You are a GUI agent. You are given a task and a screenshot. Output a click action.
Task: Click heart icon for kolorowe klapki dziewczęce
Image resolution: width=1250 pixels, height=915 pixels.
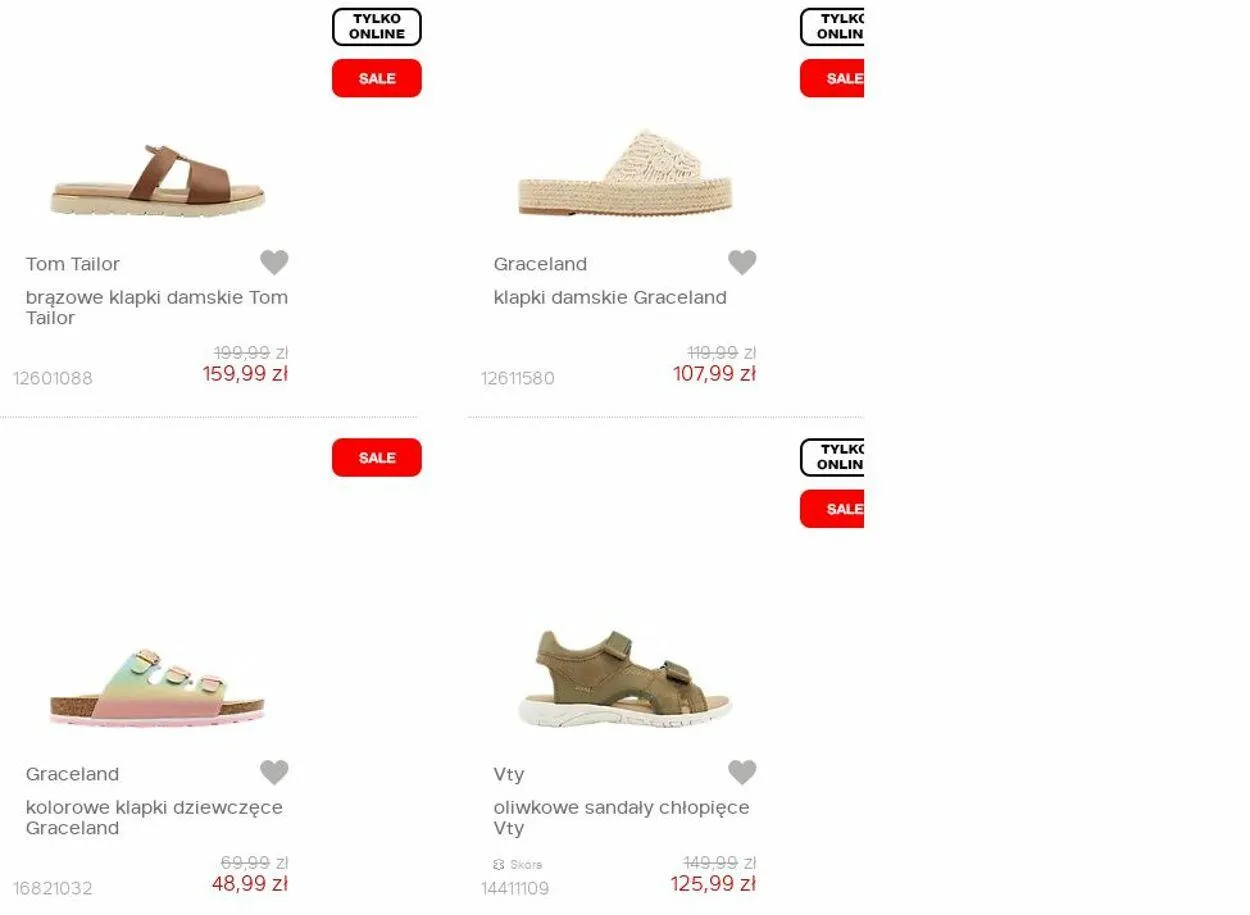pyautogui.click(x=274, y=772)
